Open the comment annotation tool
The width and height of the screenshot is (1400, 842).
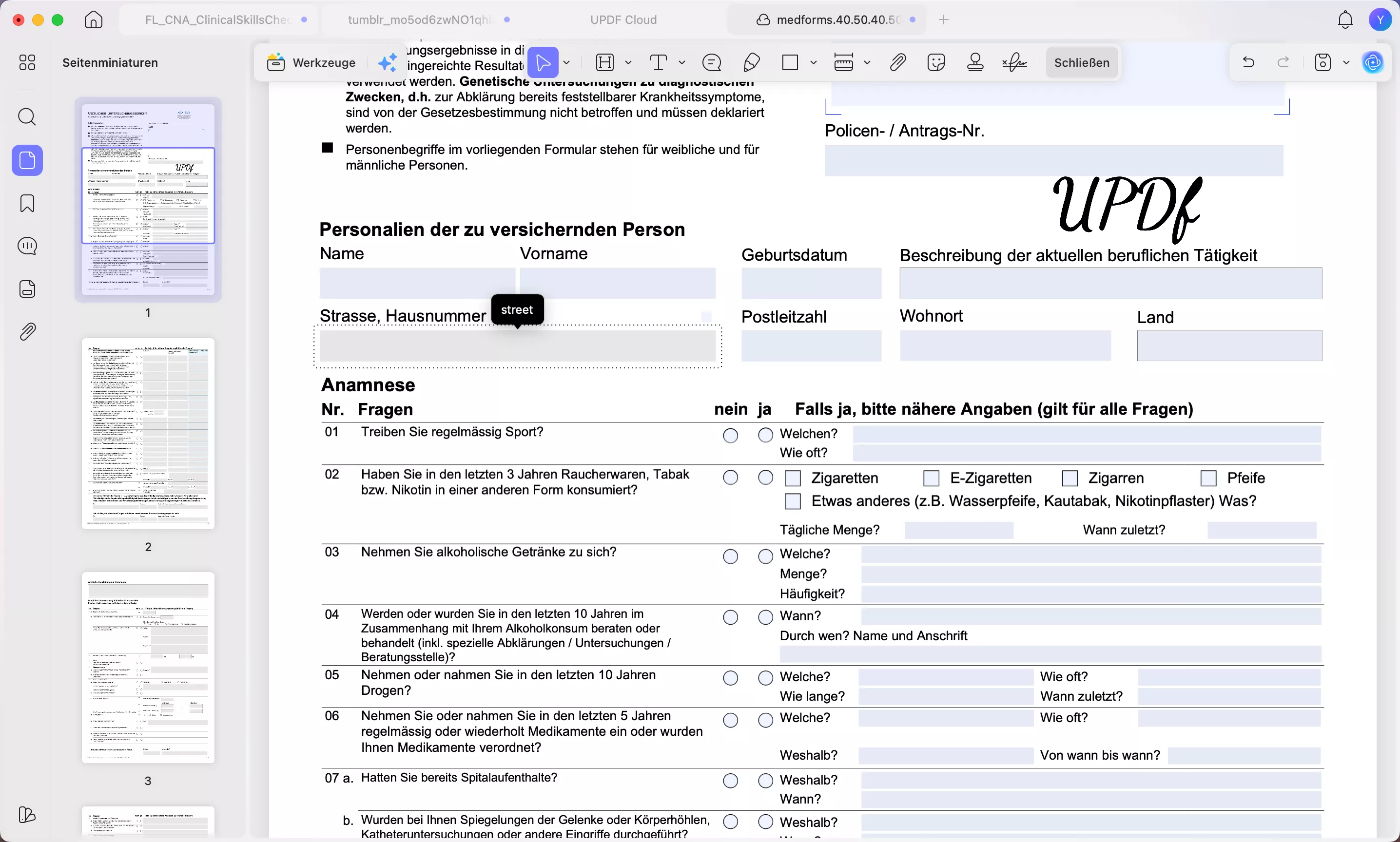(x=711, y=62)
